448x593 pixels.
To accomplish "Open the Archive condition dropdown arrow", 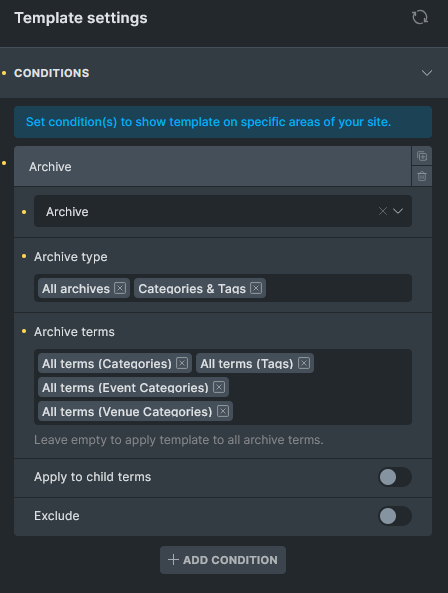I will tap(398, 211).
